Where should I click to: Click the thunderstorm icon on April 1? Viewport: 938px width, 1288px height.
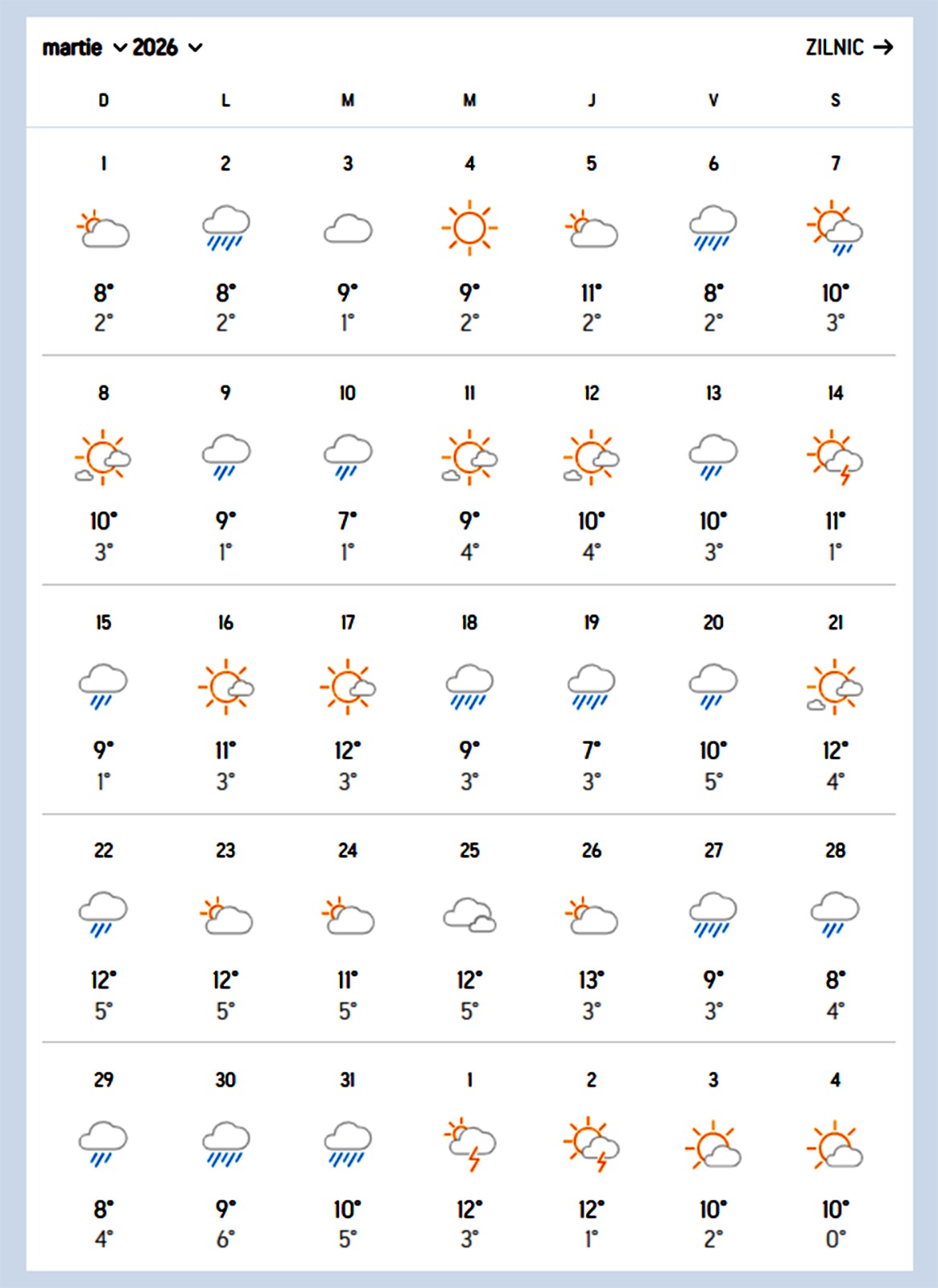[x=469, y=1144]
